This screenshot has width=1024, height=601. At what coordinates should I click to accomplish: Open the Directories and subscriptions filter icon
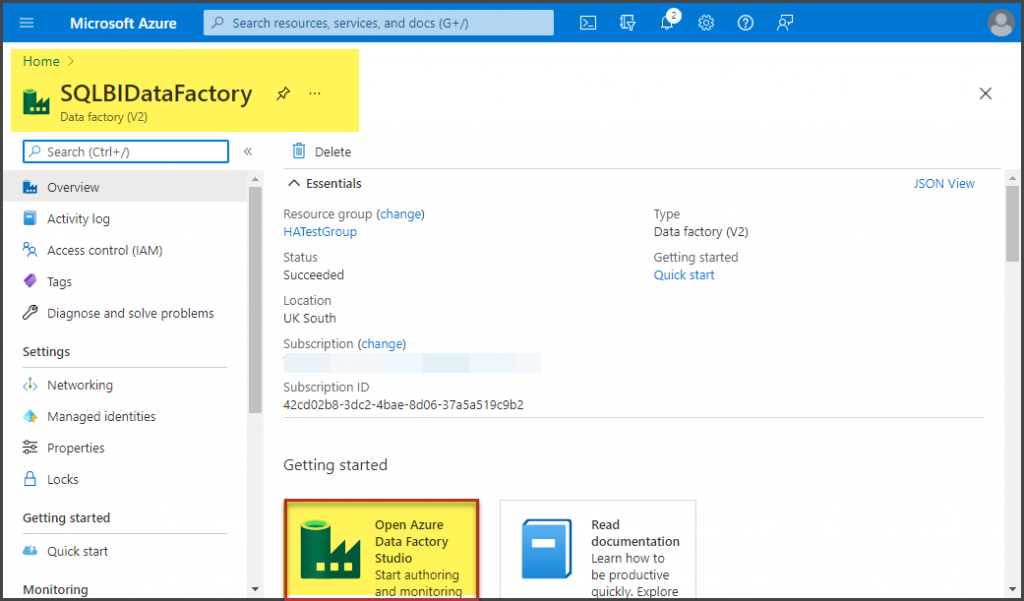pos(627,23)
